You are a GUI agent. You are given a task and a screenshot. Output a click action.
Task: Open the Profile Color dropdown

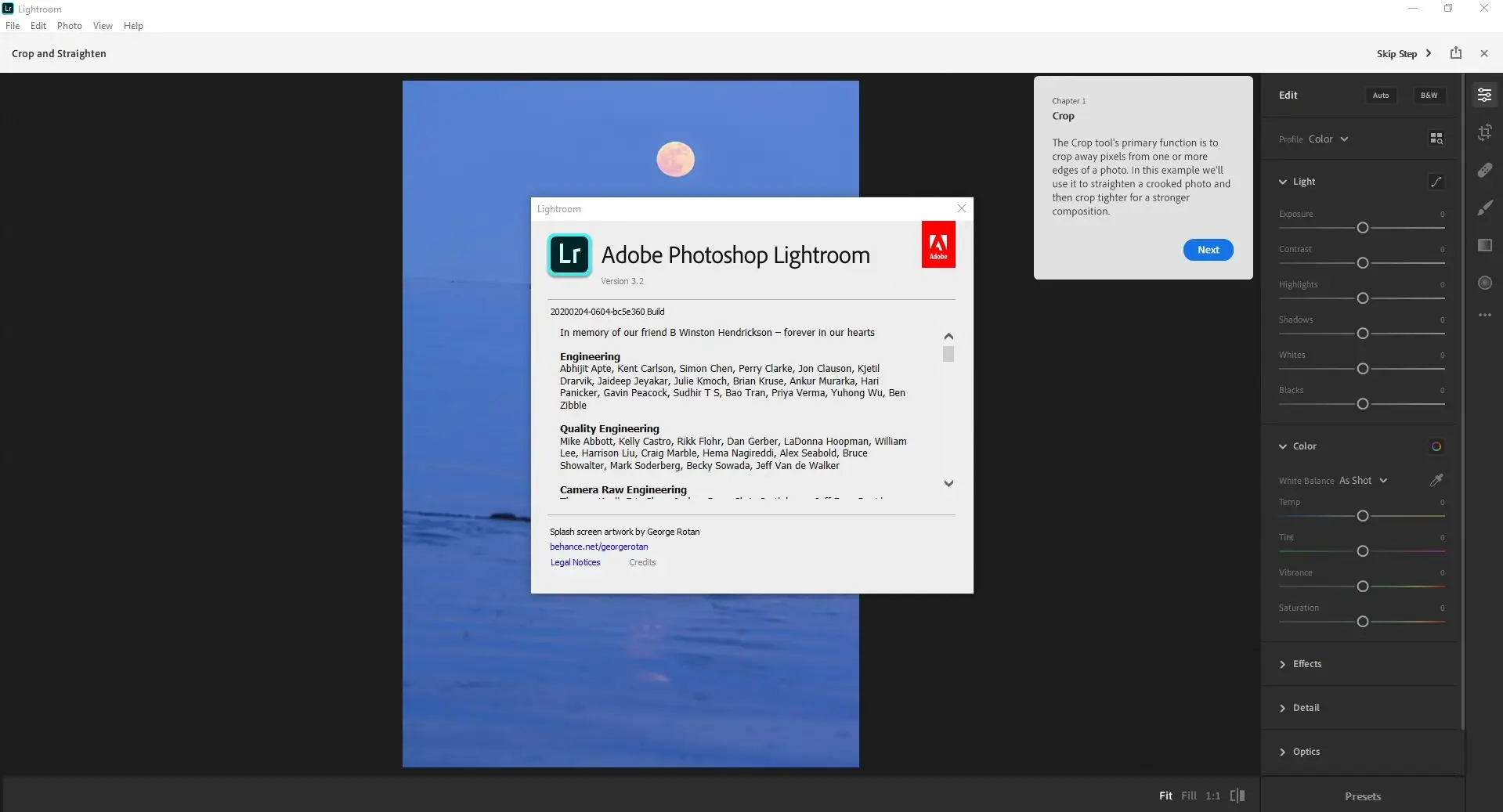click(x=1328, y=139)
